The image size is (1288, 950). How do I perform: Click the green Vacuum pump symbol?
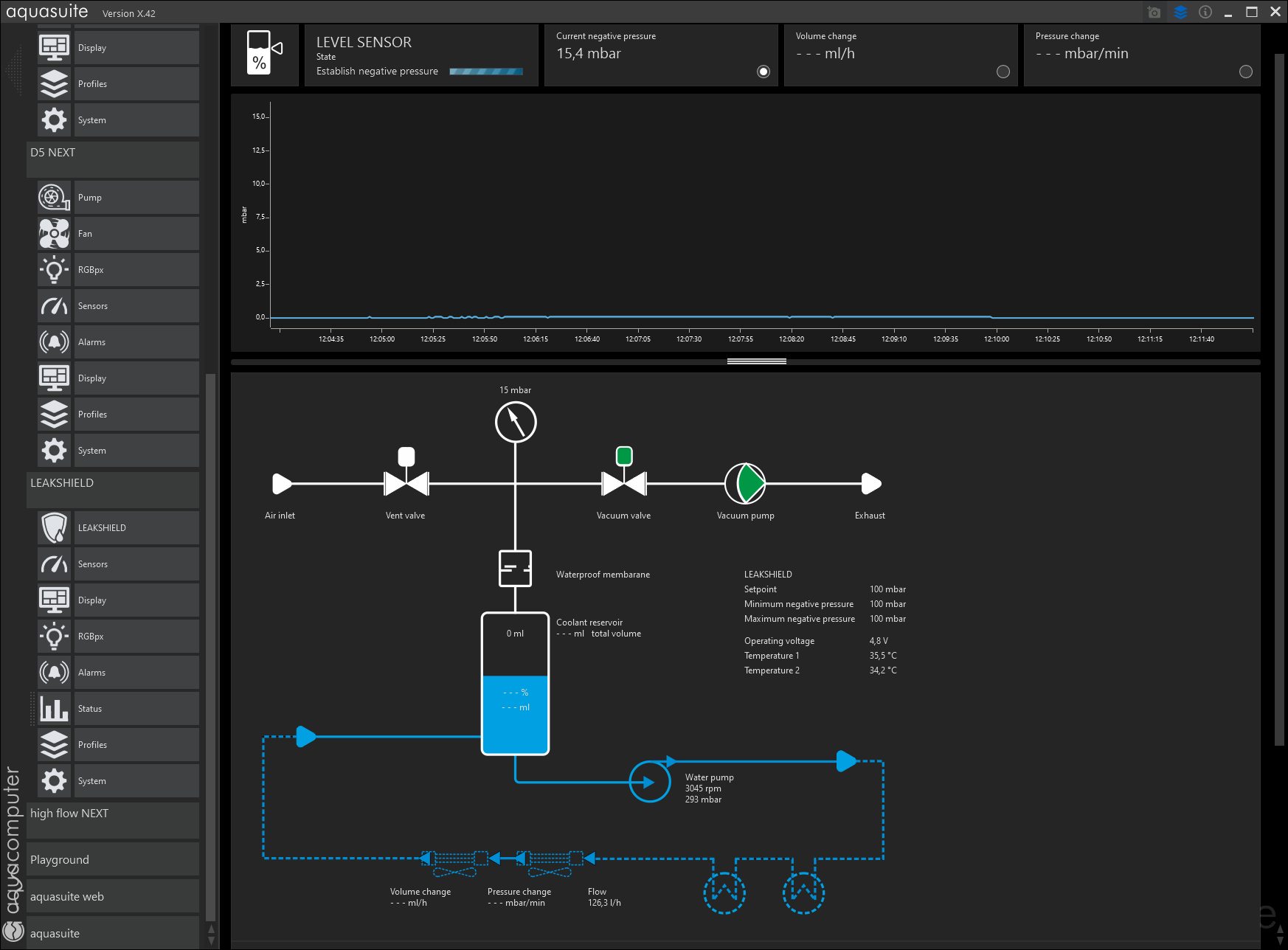(x=746, y=484)
